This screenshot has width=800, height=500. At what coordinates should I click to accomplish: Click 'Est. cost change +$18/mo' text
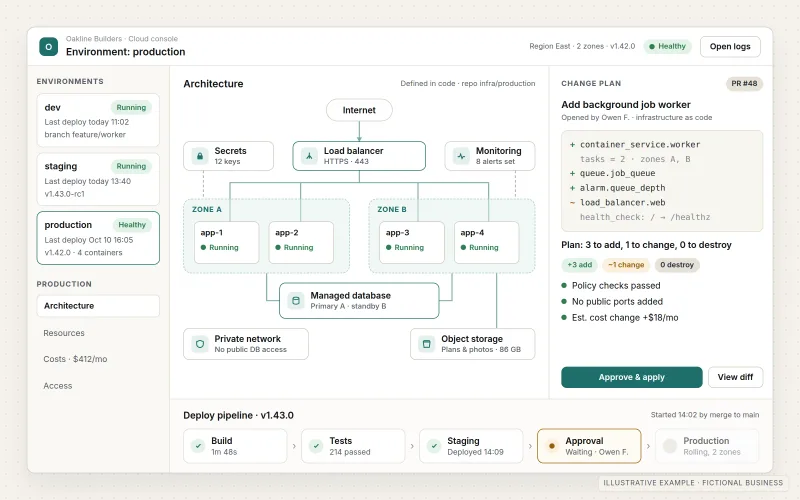click(x=625, y=318)
